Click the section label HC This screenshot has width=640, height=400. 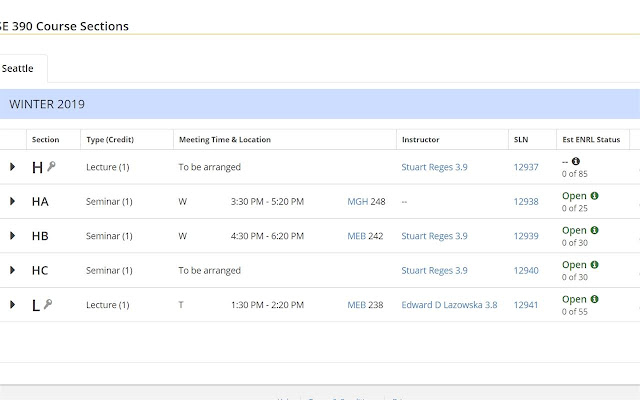point(40,270)
